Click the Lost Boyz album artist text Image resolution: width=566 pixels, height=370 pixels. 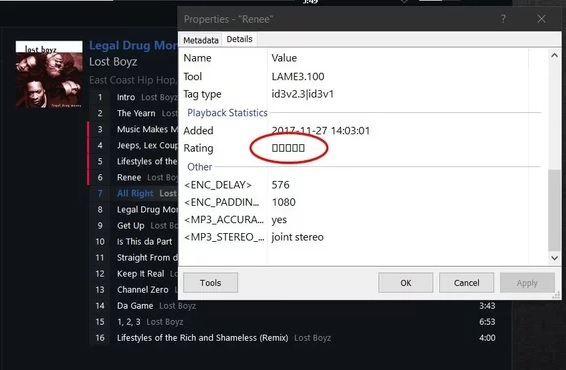tap(113, 62)
